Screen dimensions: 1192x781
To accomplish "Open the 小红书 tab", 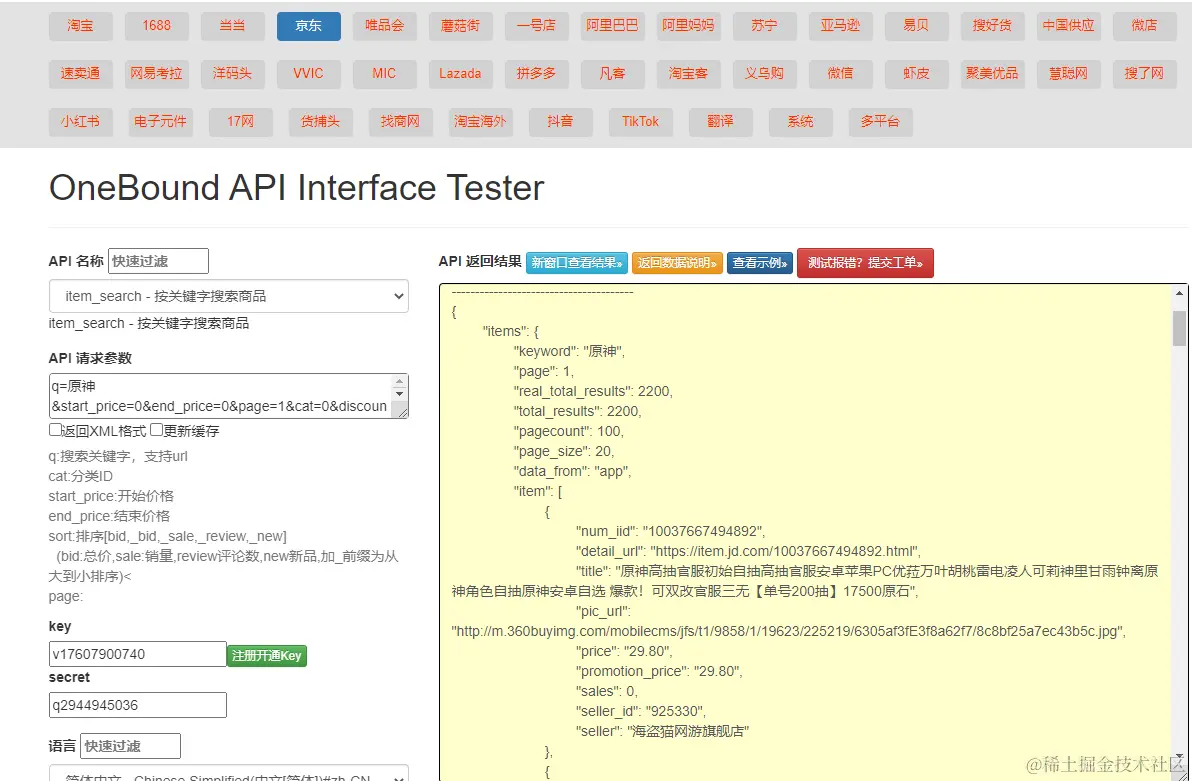I will [x=81, y=122].
